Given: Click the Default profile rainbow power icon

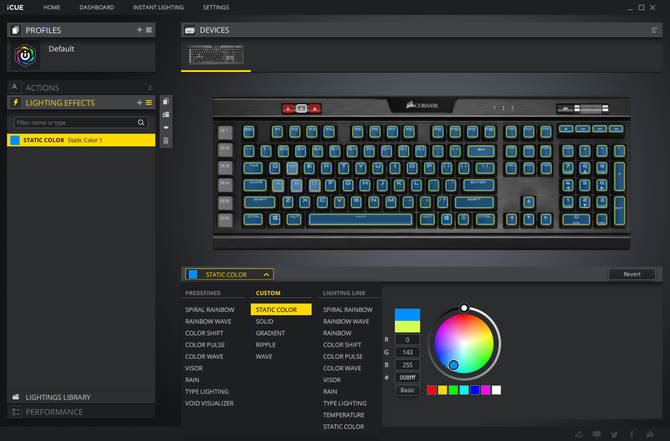Looking at the screenshot, I should point(25,55).
